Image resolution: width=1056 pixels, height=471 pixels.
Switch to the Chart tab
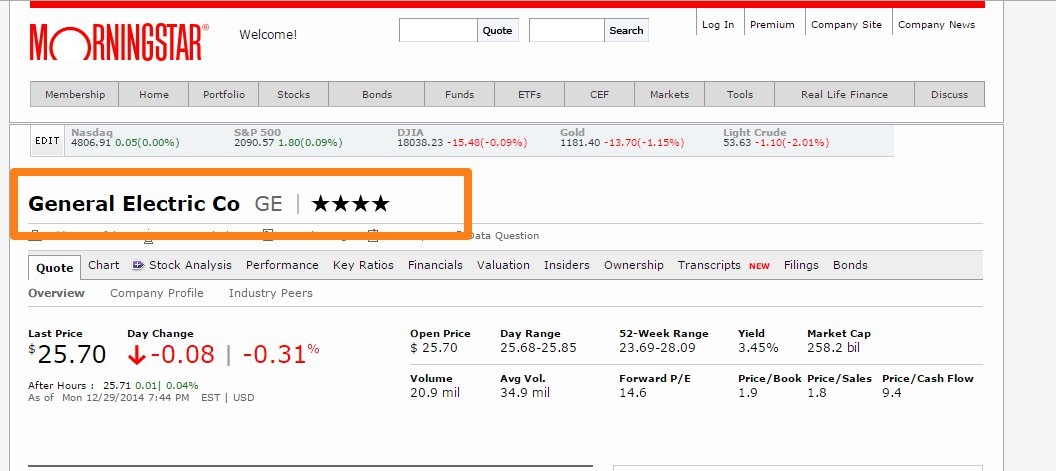[x=104, y=265]
